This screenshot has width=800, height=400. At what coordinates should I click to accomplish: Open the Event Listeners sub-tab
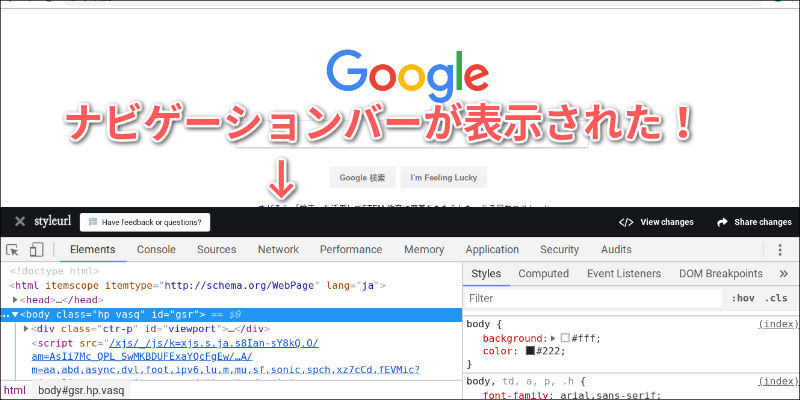(623, 274)
